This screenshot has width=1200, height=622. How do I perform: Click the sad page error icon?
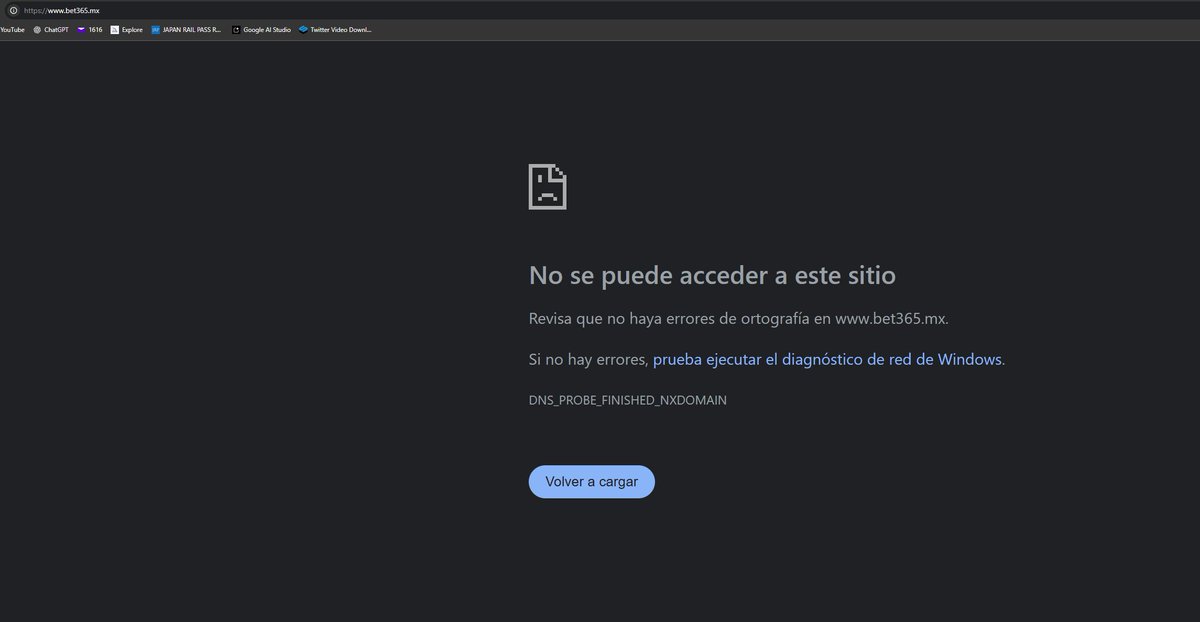coord(547,186)
